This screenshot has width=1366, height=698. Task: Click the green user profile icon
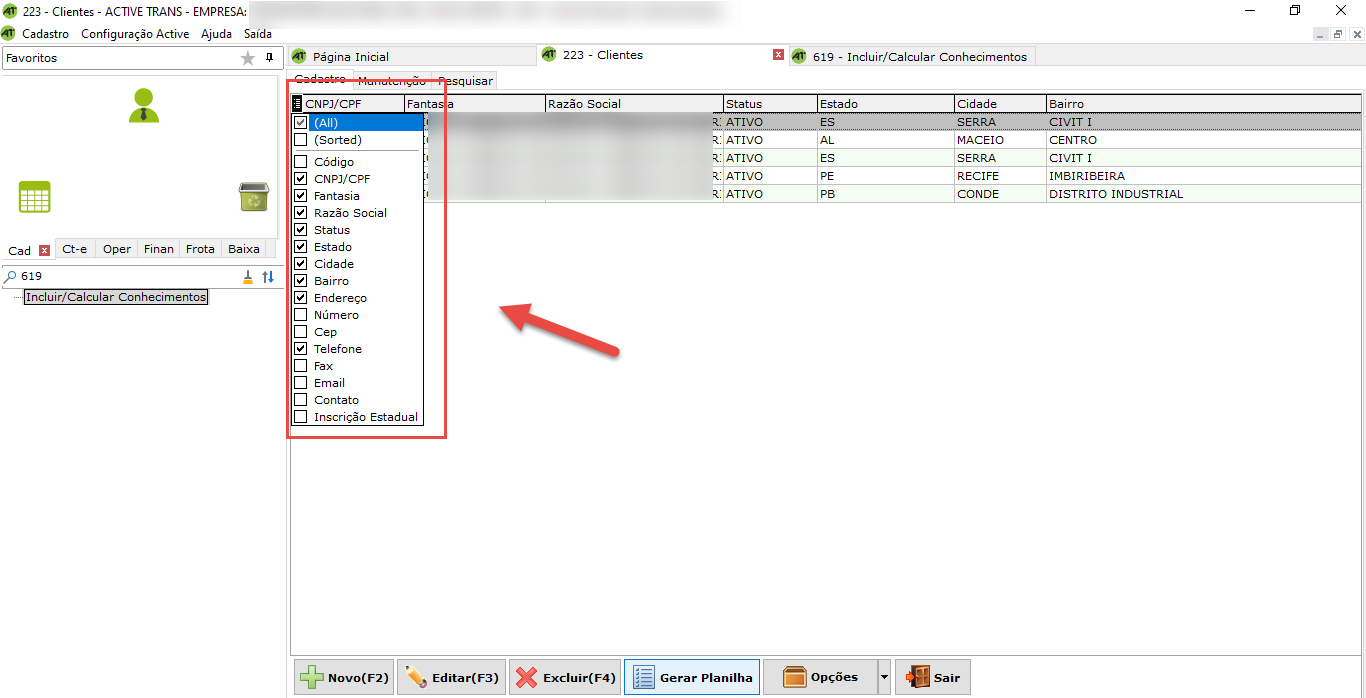point(144,106)
